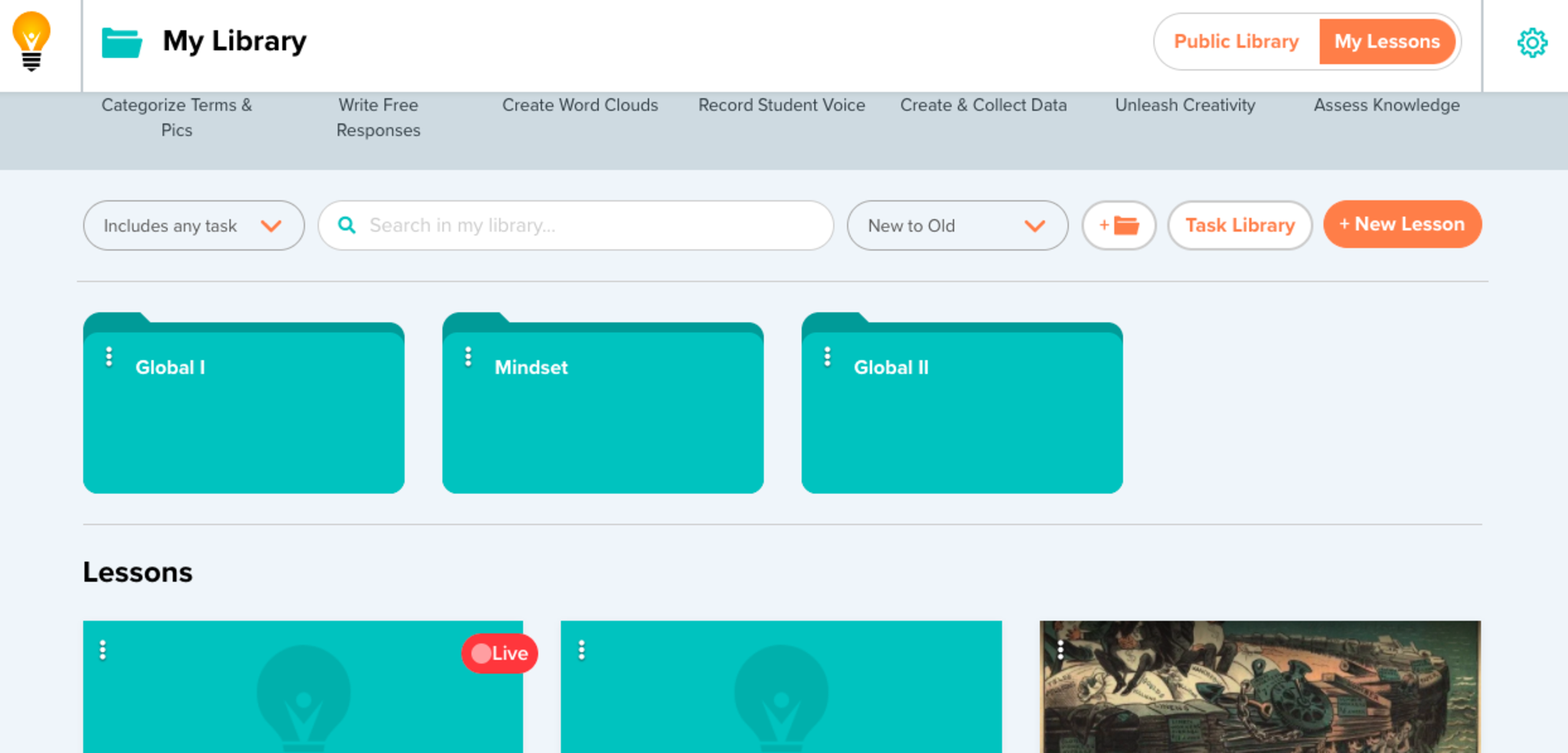Open the Mindset folder three-dot menu

468,357
